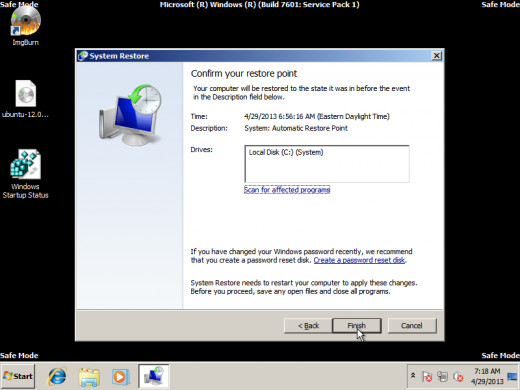Click Confirm your restore point heading

[x=244, y=74]
